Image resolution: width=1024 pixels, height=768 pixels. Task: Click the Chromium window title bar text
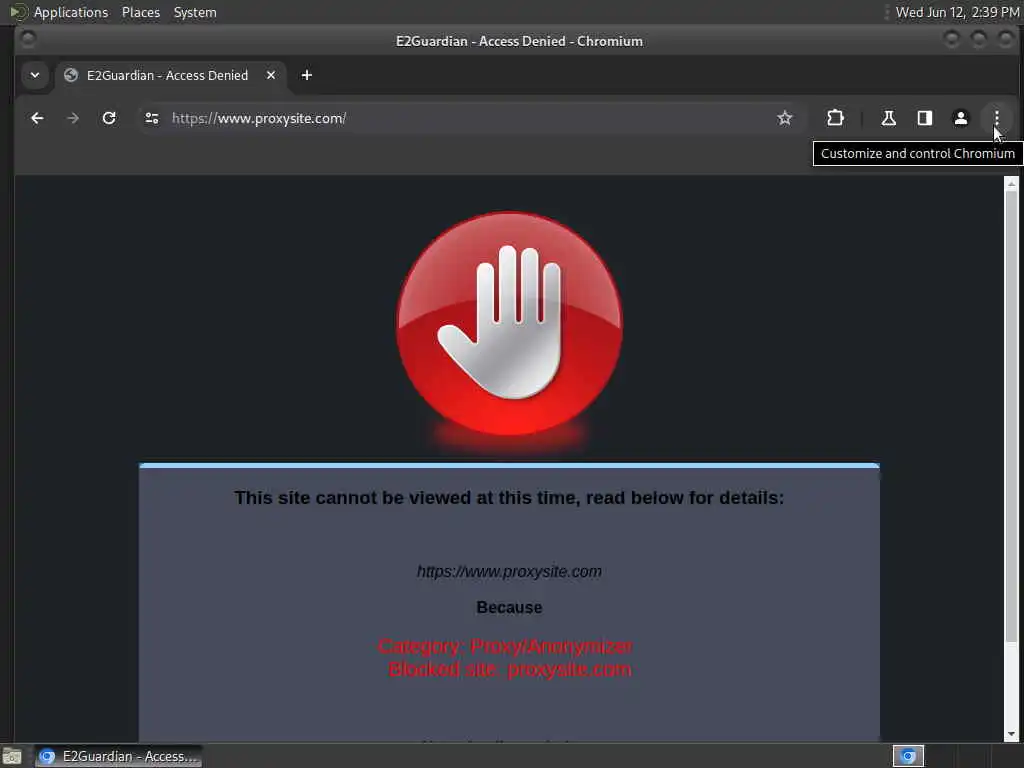[x=519, y=41]
